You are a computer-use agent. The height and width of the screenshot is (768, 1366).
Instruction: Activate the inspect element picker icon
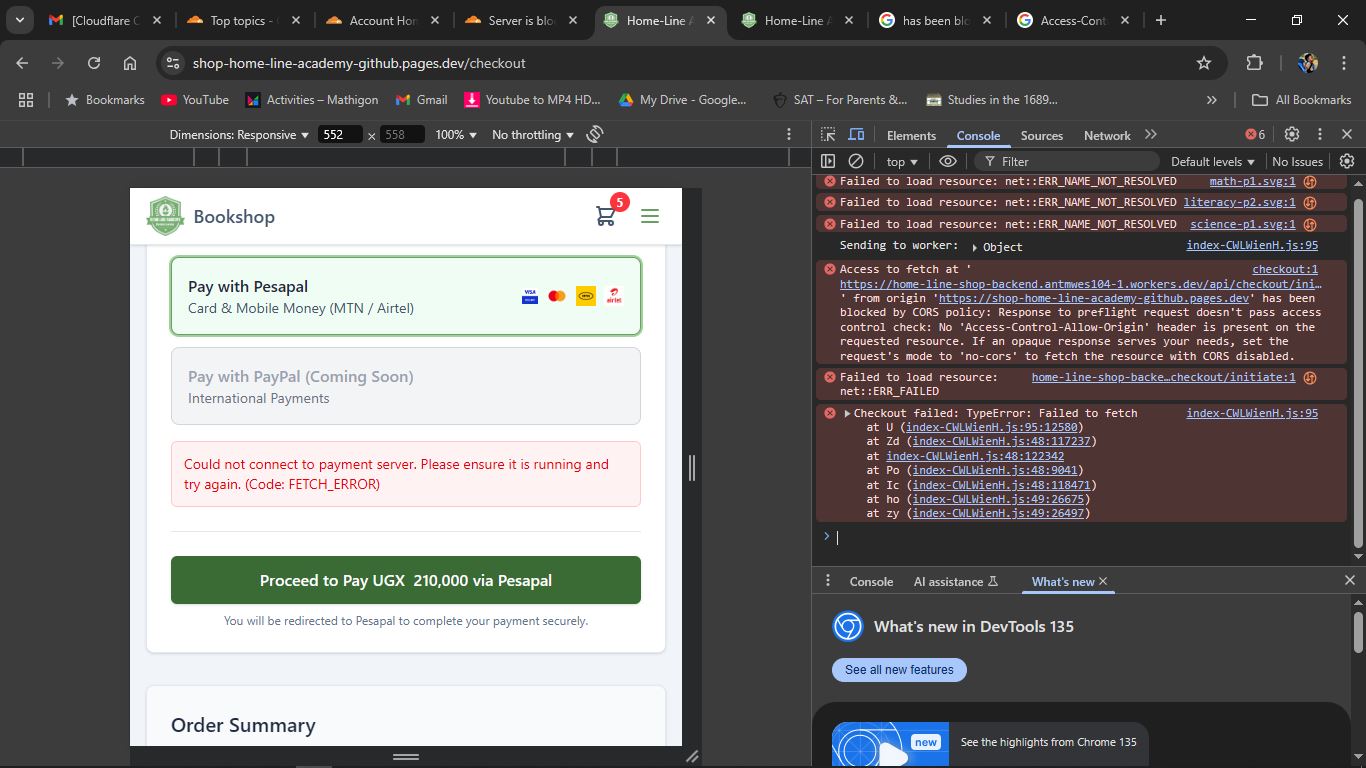point(828,135)
